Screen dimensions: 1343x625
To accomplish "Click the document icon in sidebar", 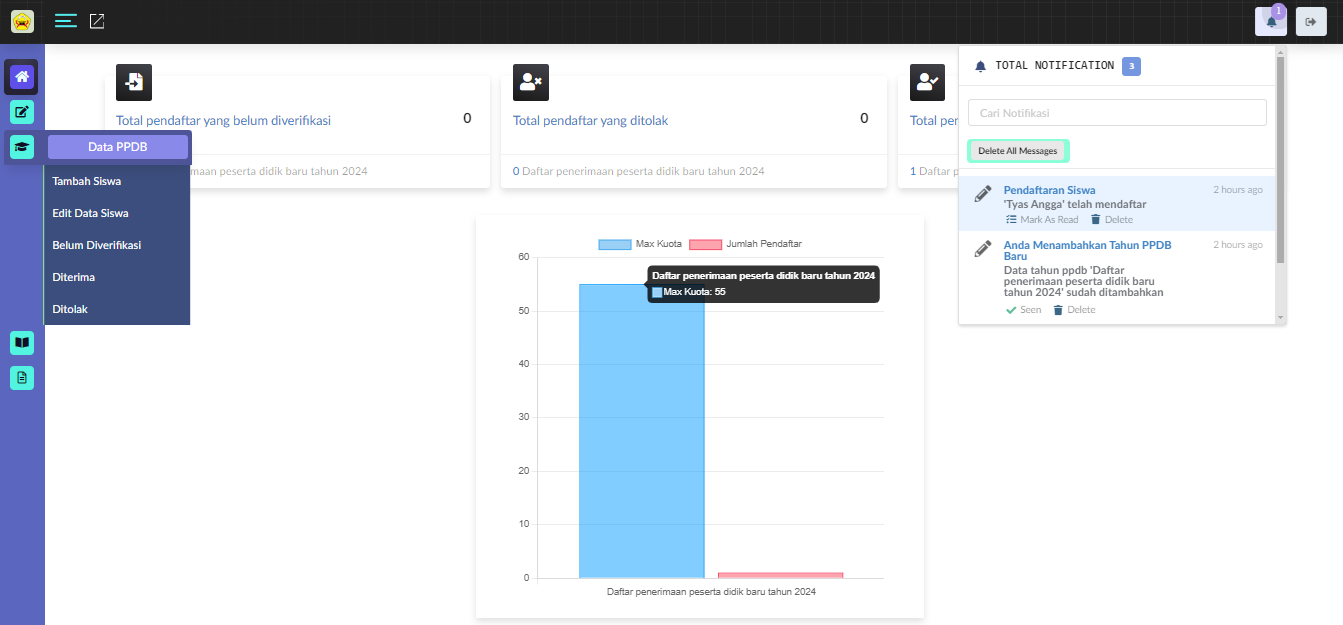I will pyautogui.click(x=22, y=378).
